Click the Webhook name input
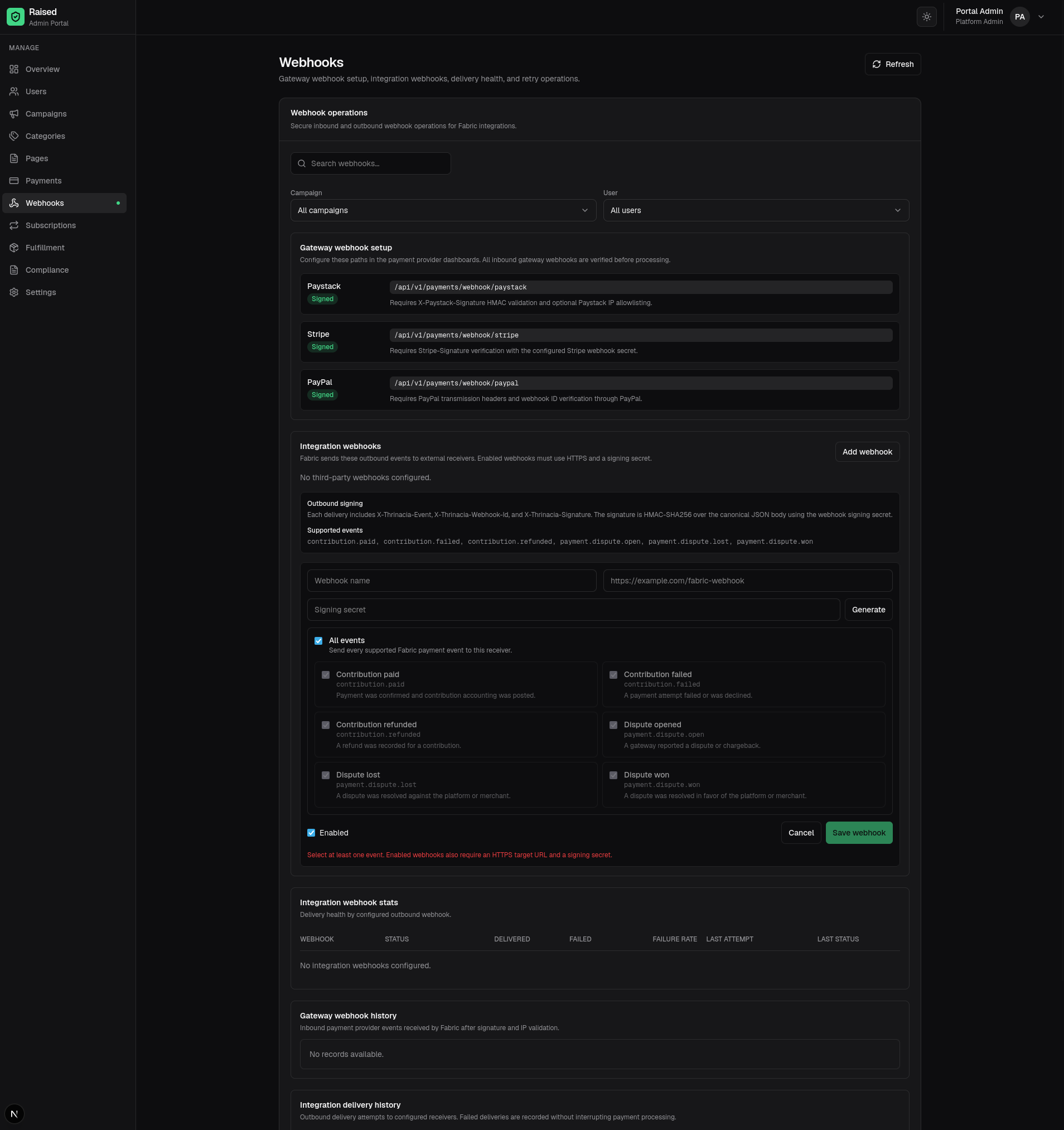Viewport: 1064px width, 1130px height. pos(451,581)
